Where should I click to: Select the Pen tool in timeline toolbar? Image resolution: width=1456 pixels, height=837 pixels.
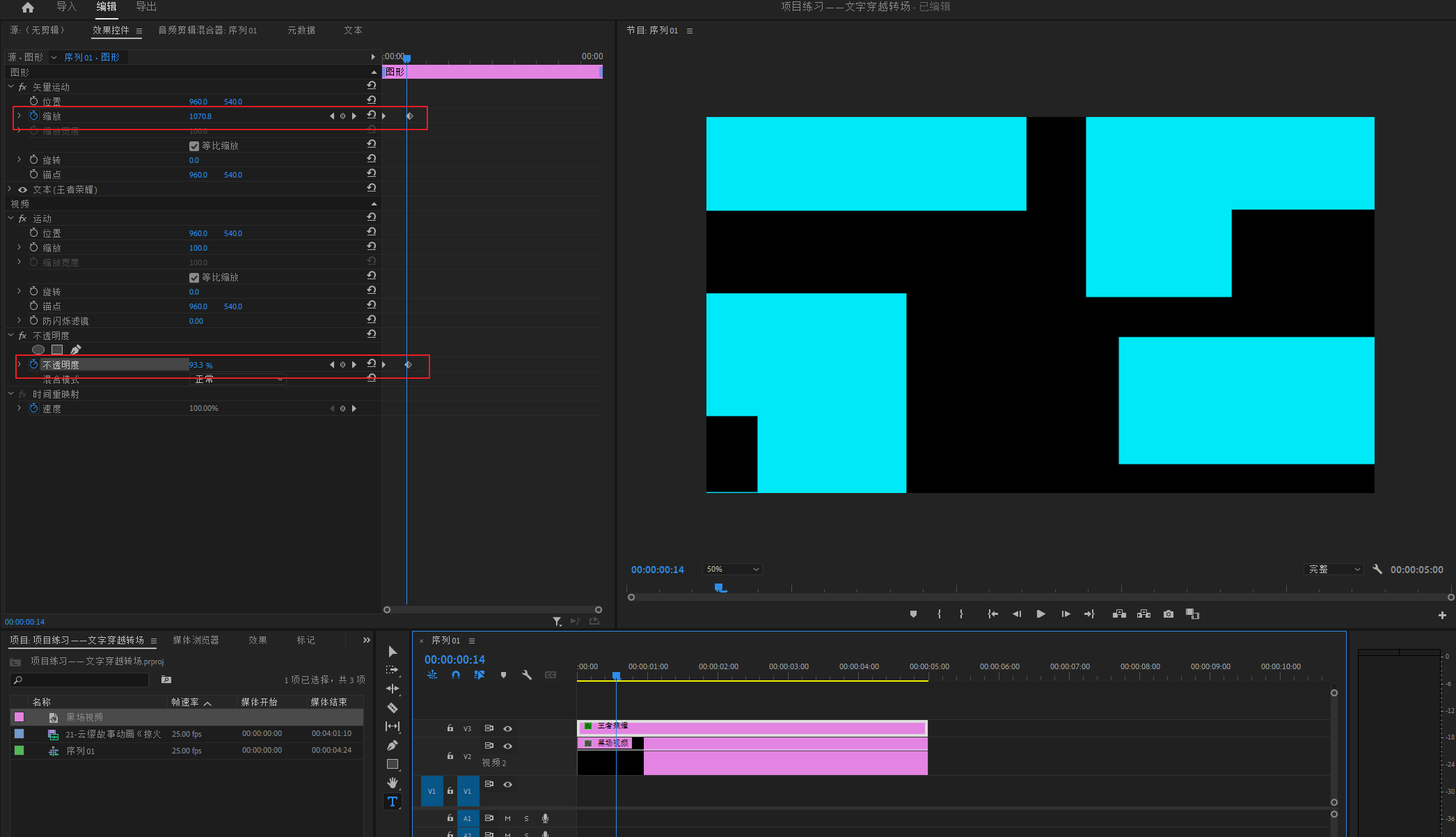393,745
